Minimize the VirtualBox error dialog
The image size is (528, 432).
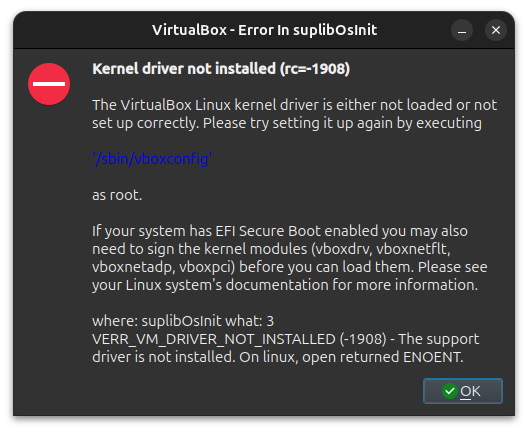[x=462, y=30]
